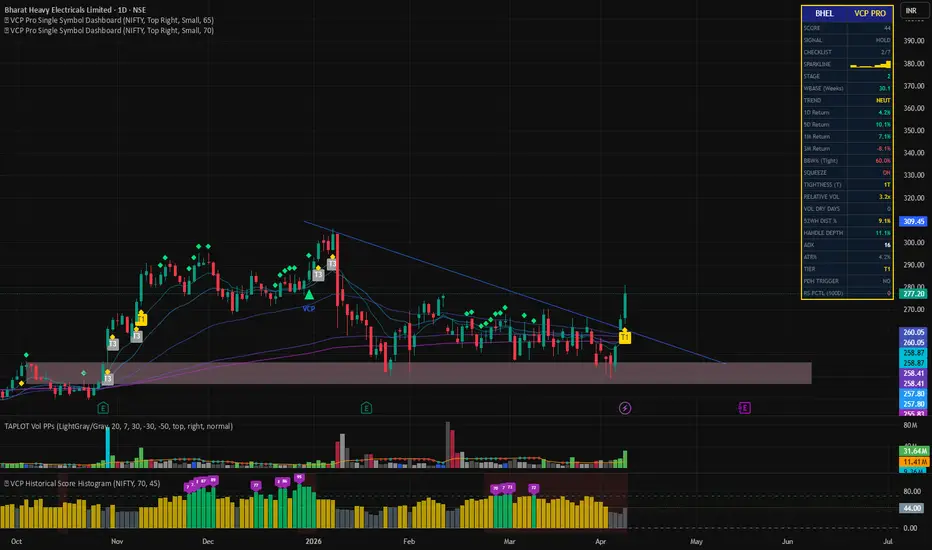This screenshot has width=932, height=550.
Task: Click the 350.00 price axis label
Action: (914, 130)
